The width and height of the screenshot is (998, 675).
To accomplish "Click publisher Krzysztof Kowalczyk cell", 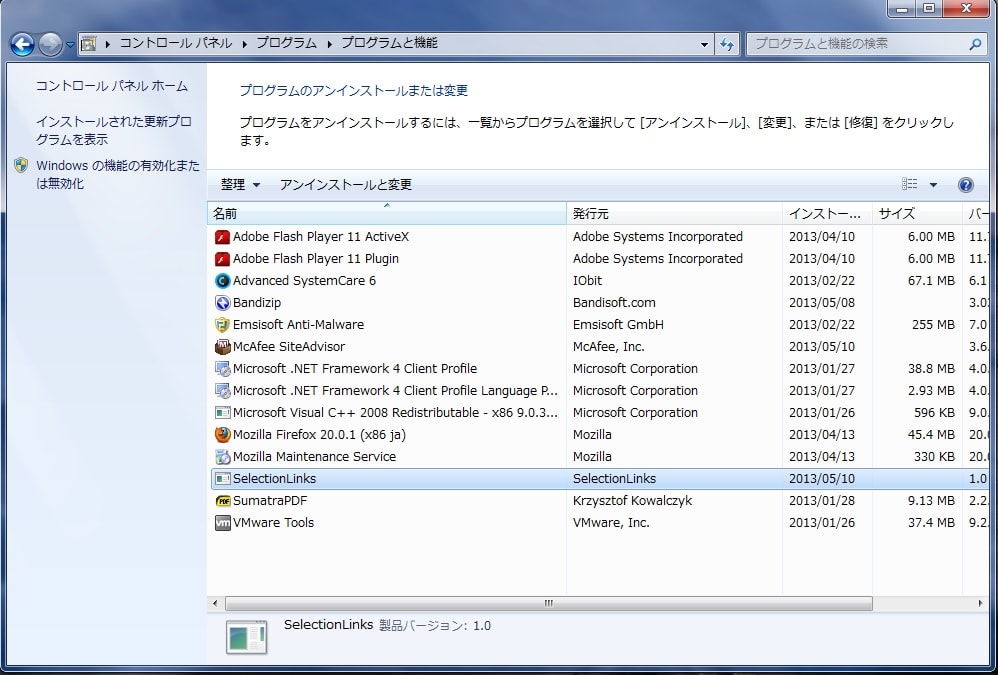I will point(632,501).
